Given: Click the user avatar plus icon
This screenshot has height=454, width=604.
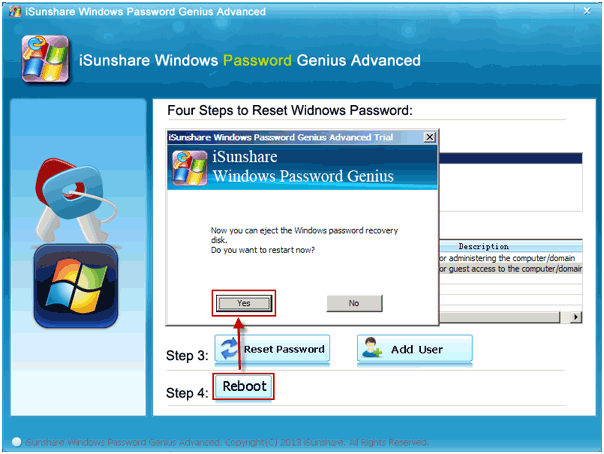Looking at the screenshot, I should [372, 348].
